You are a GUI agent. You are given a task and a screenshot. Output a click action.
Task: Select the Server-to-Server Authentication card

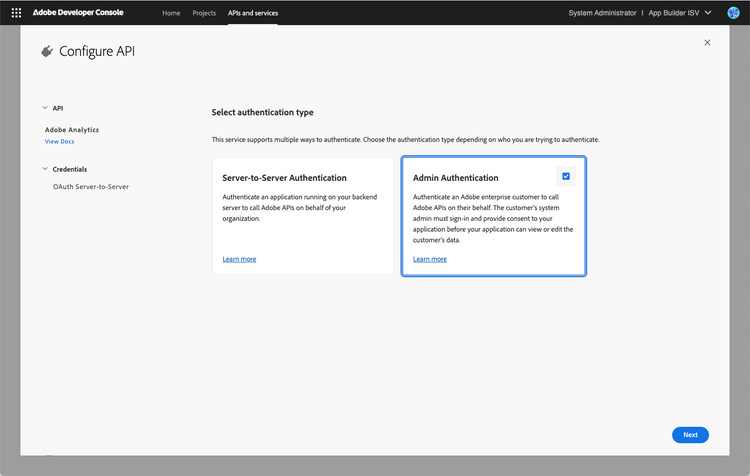(303, 215)
